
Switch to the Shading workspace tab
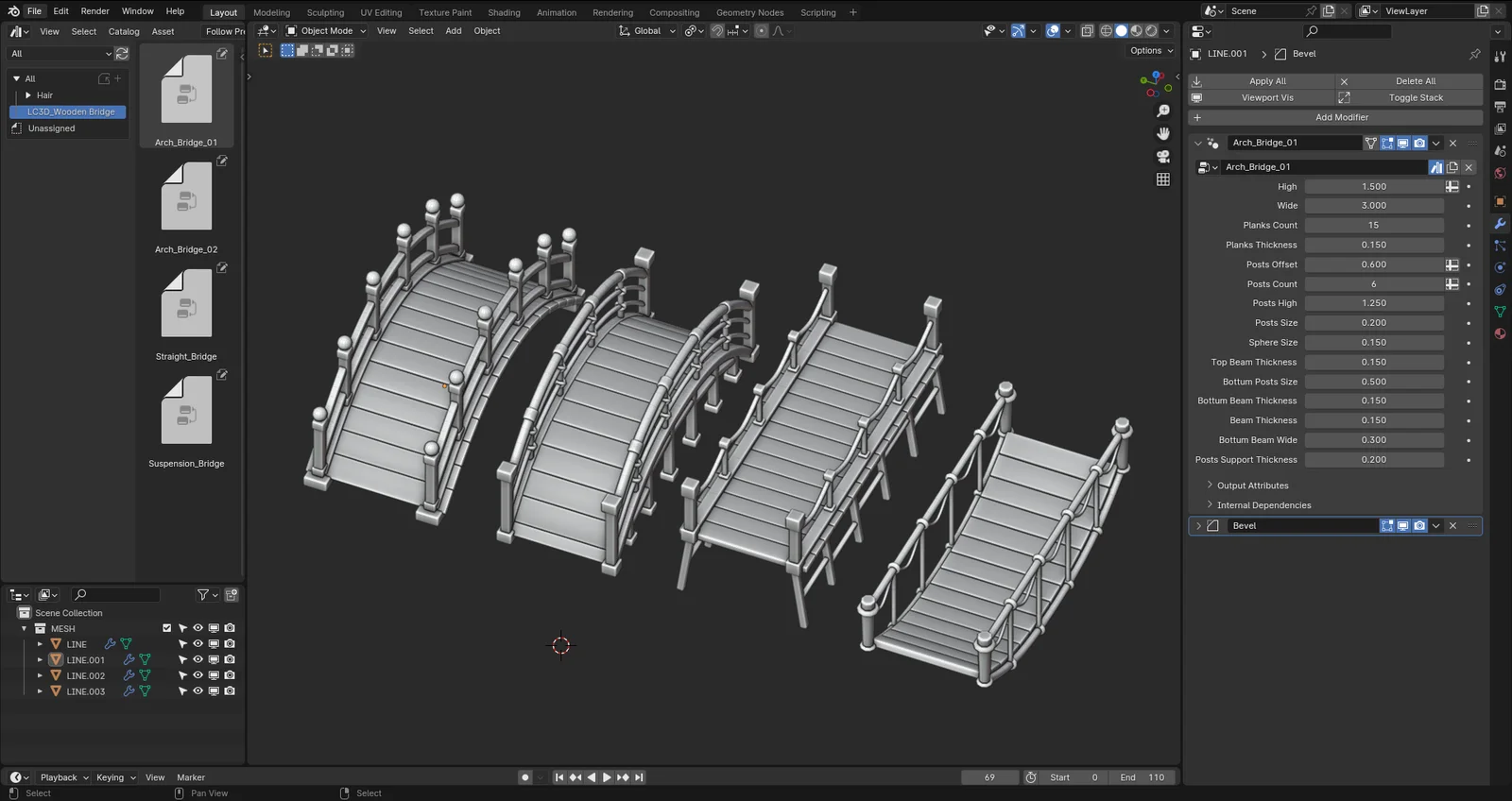[504, 12]
